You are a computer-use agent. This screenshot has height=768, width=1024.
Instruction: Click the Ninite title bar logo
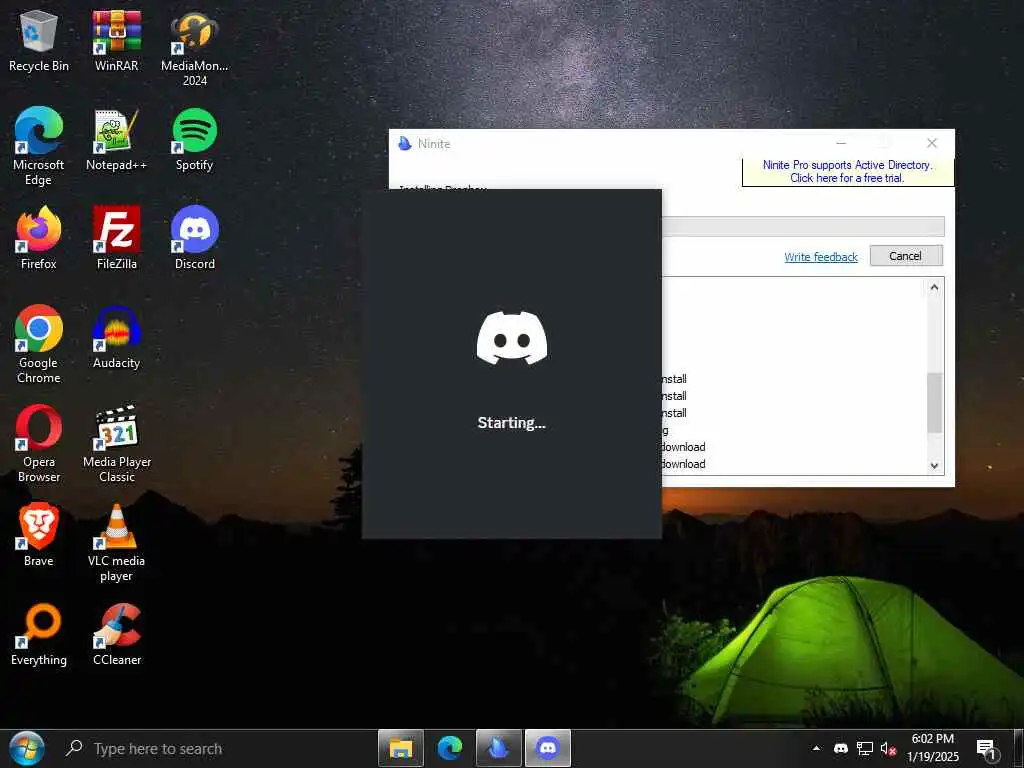point(405,143)
